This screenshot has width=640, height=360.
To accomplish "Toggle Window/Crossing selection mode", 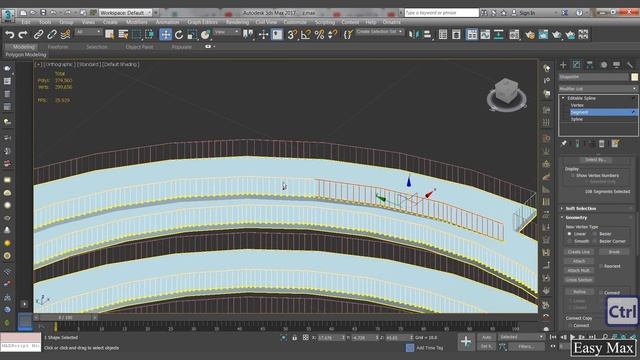I will (x=149, y=35).
